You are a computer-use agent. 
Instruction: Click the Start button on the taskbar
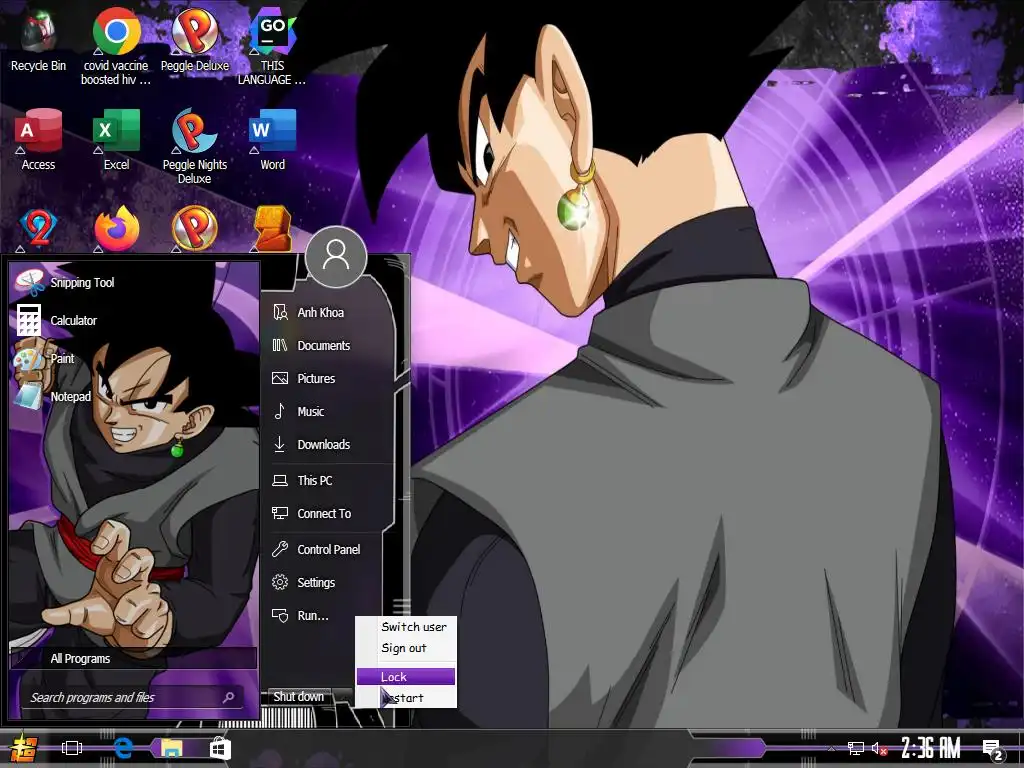coord(24,748)
